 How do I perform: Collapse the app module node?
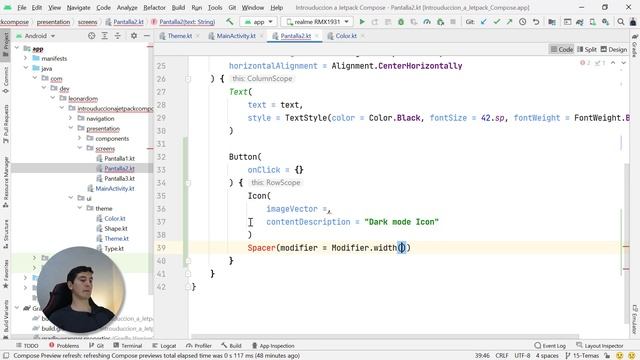click(x=17, y=48)
